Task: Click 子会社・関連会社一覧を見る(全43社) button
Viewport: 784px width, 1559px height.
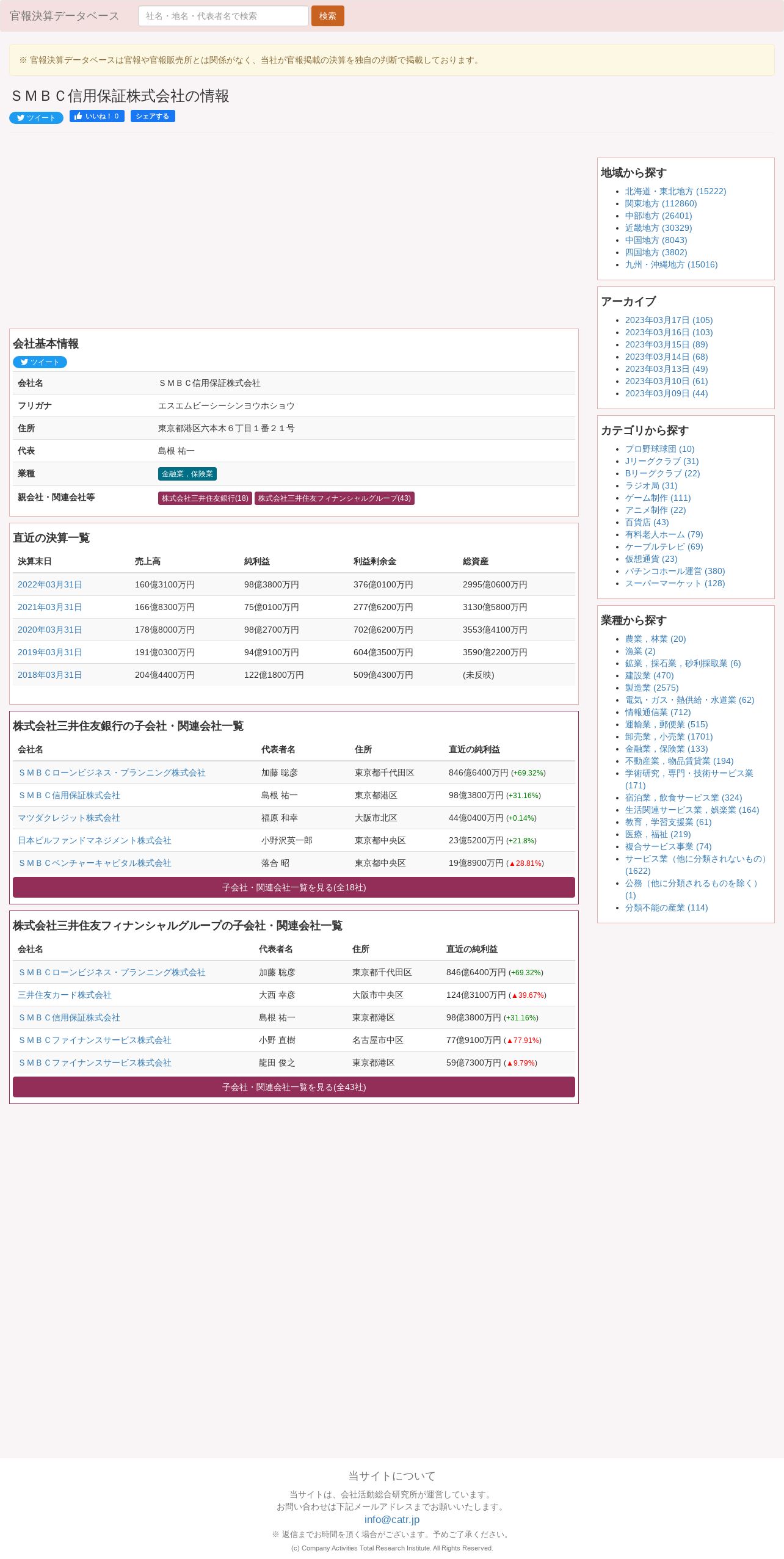Action: click(x=294, y=1087)
